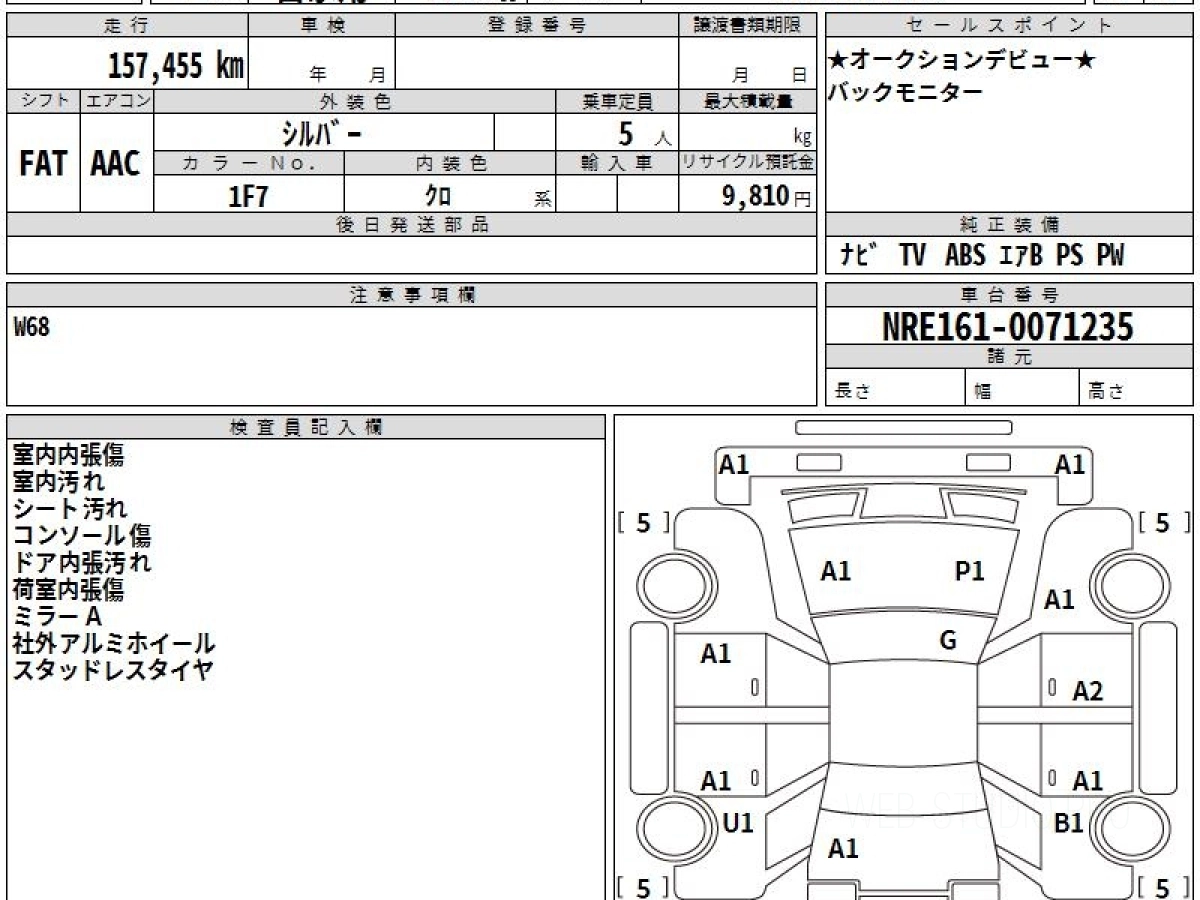This screenshot has width=1200, height=900.
Task: Select the 登録番号 header
Action: [x=537, y=25]
